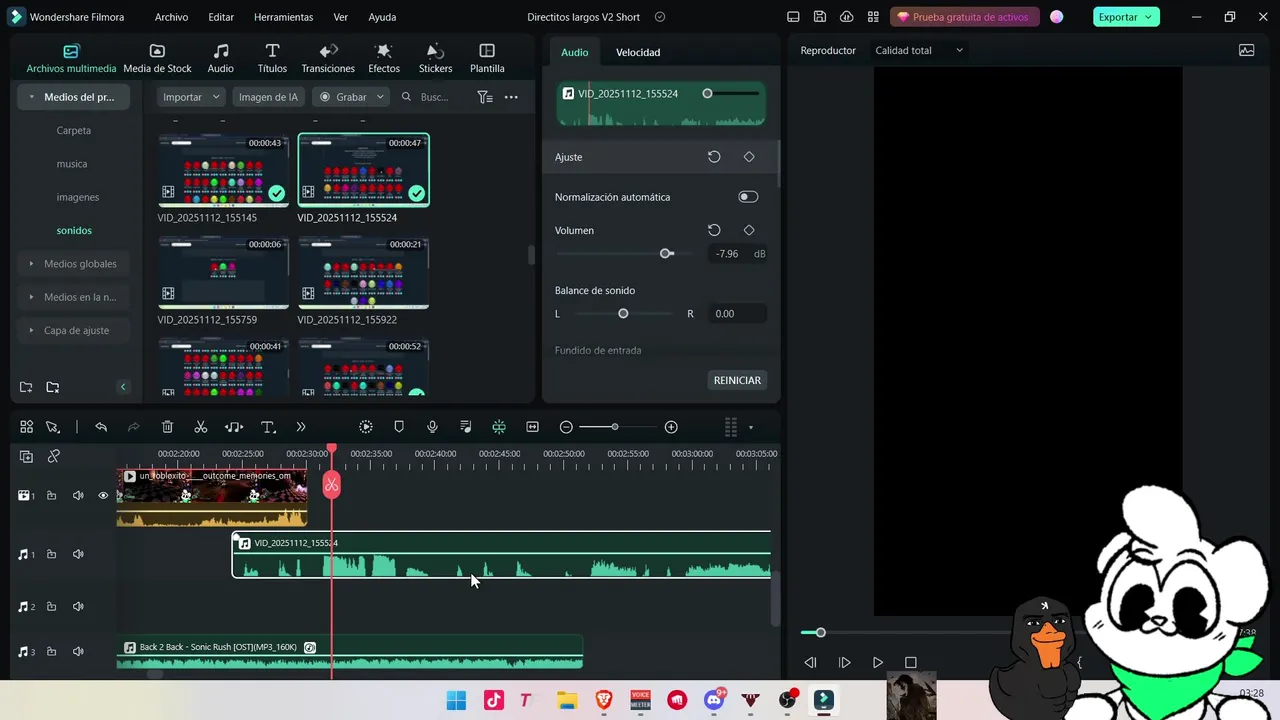Expand the Medios en la n... section

(32, 297)
